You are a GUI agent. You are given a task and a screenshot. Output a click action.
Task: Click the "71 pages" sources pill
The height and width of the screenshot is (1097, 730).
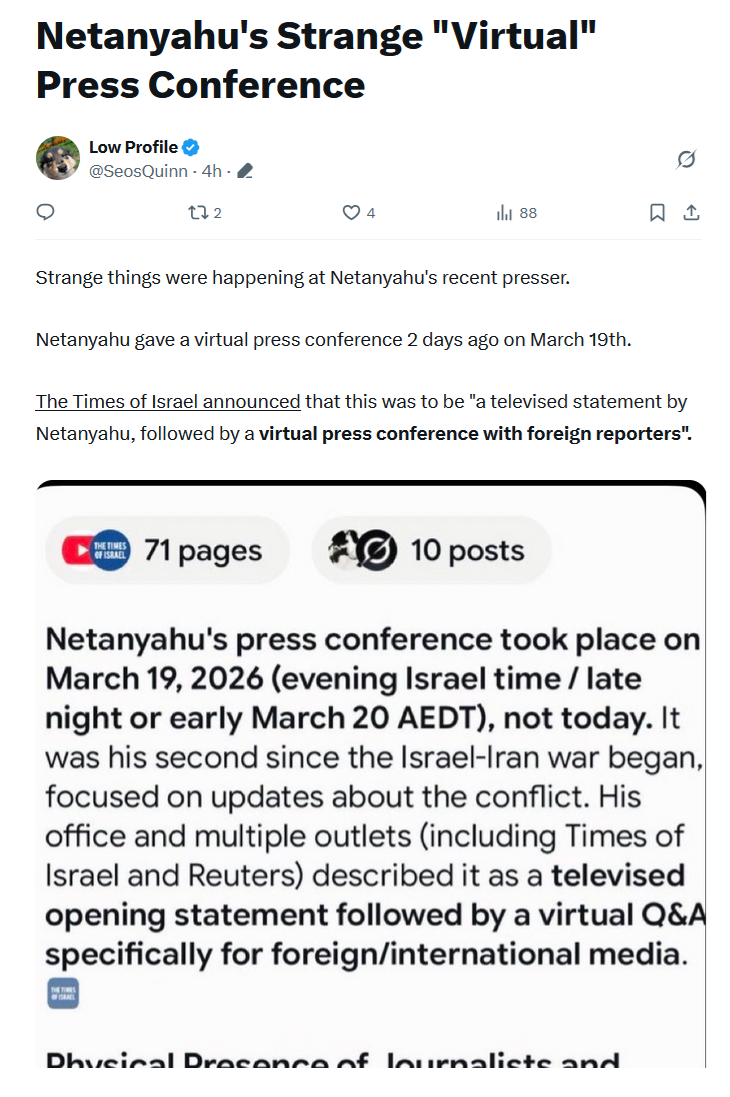tap(167, 550)
